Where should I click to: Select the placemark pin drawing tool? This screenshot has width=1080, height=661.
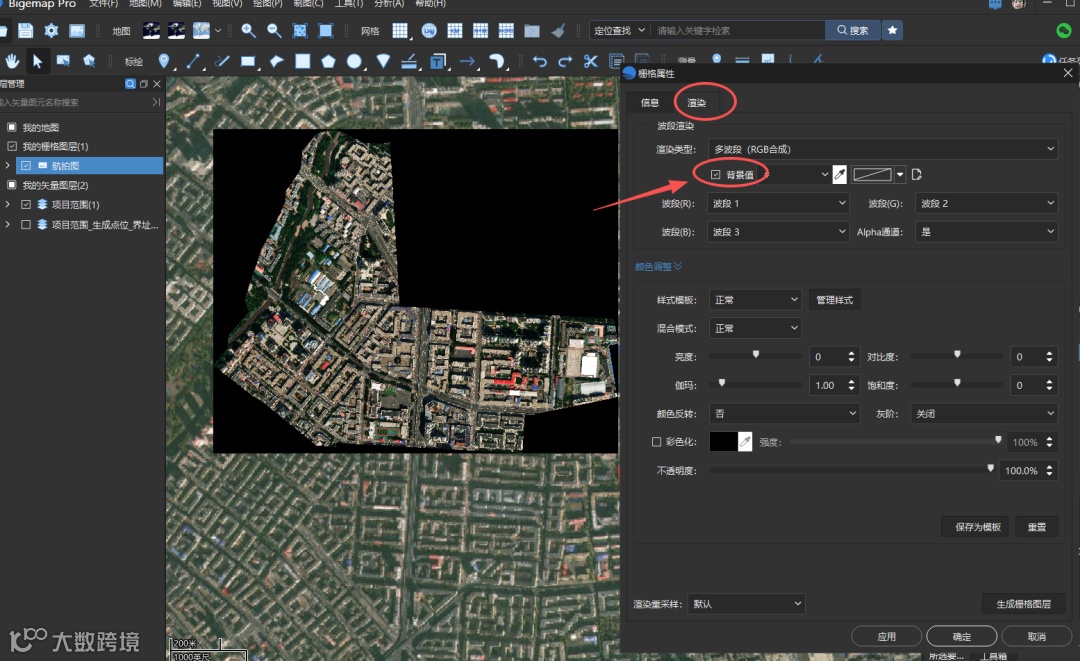(x=164, y=62)
